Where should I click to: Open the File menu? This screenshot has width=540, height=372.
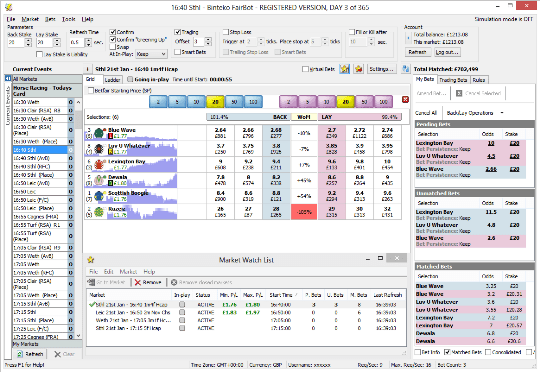coord(11,19)
